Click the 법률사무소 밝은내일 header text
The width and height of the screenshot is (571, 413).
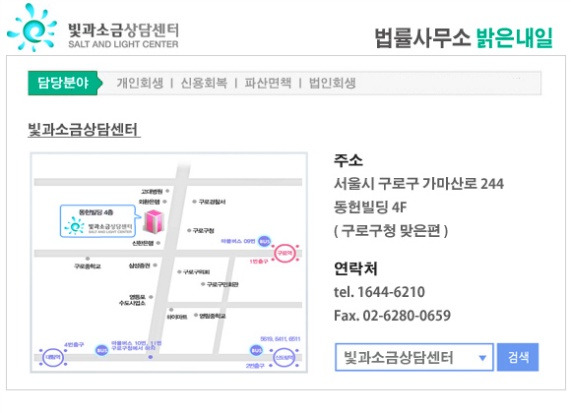tap(464, 38)
